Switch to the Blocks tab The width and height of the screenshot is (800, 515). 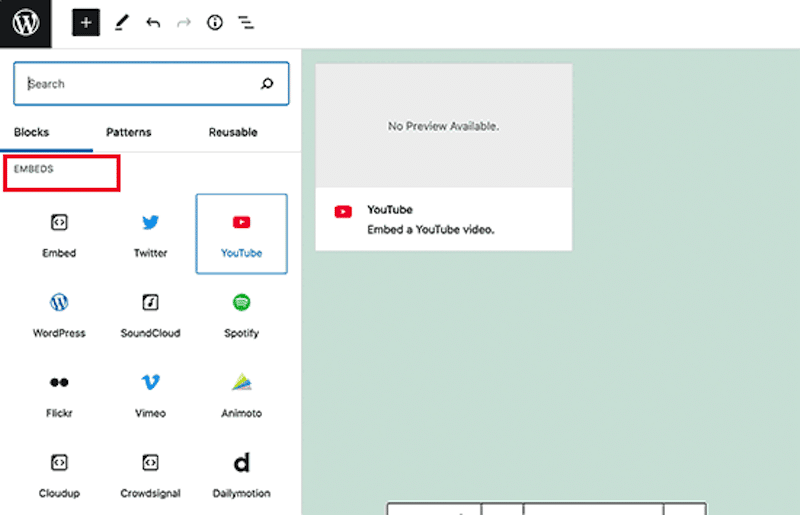point(32,132)
